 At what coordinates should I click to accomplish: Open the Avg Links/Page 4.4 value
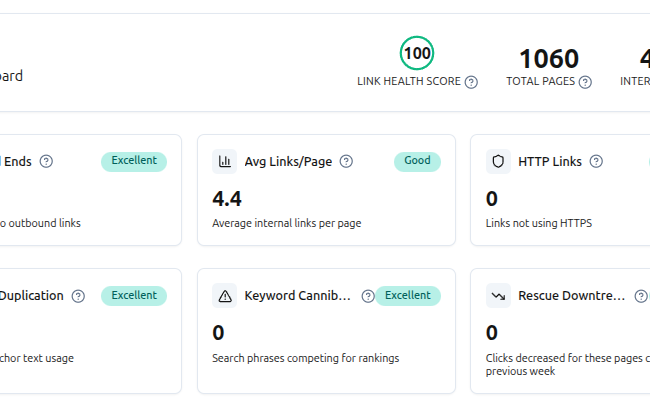pos(227,198)
